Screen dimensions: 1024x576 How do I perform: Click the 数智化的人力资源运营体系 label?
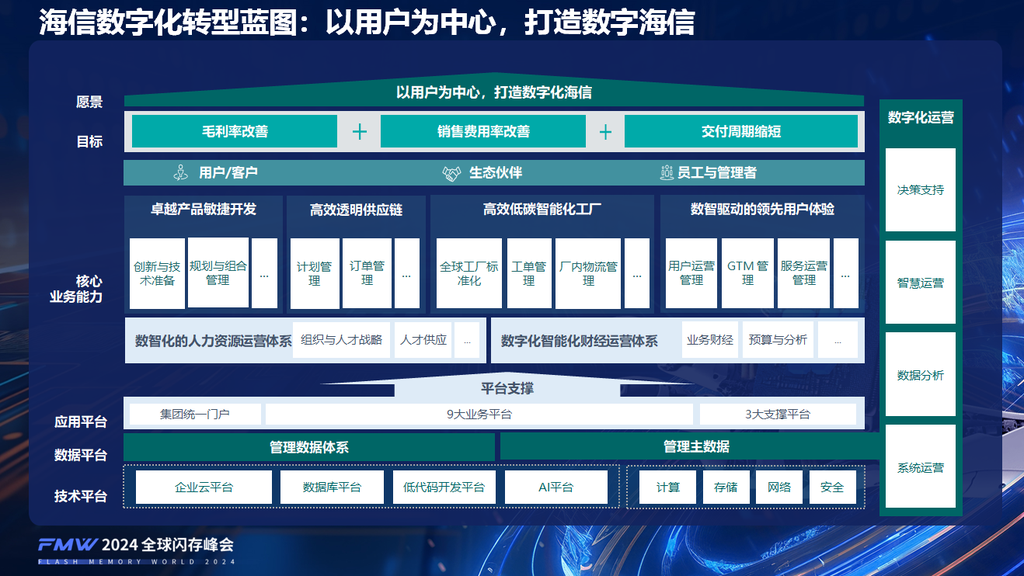point(213,341)
